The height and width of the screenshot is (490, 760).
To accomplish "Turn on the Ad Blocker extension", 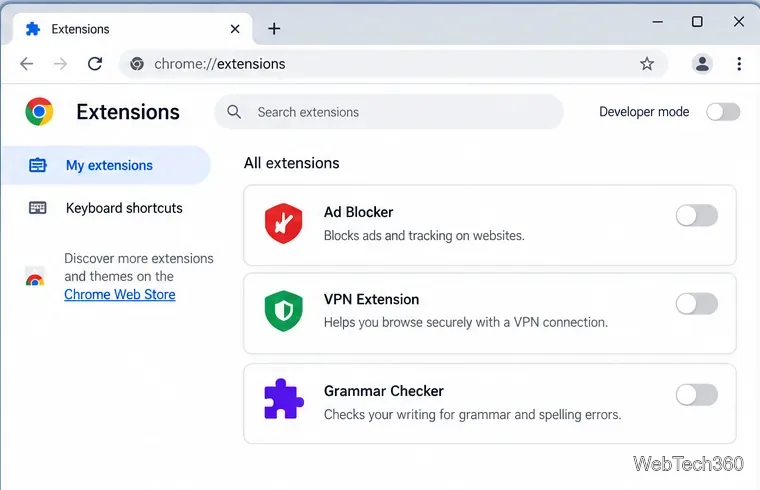I will [697, 216].
